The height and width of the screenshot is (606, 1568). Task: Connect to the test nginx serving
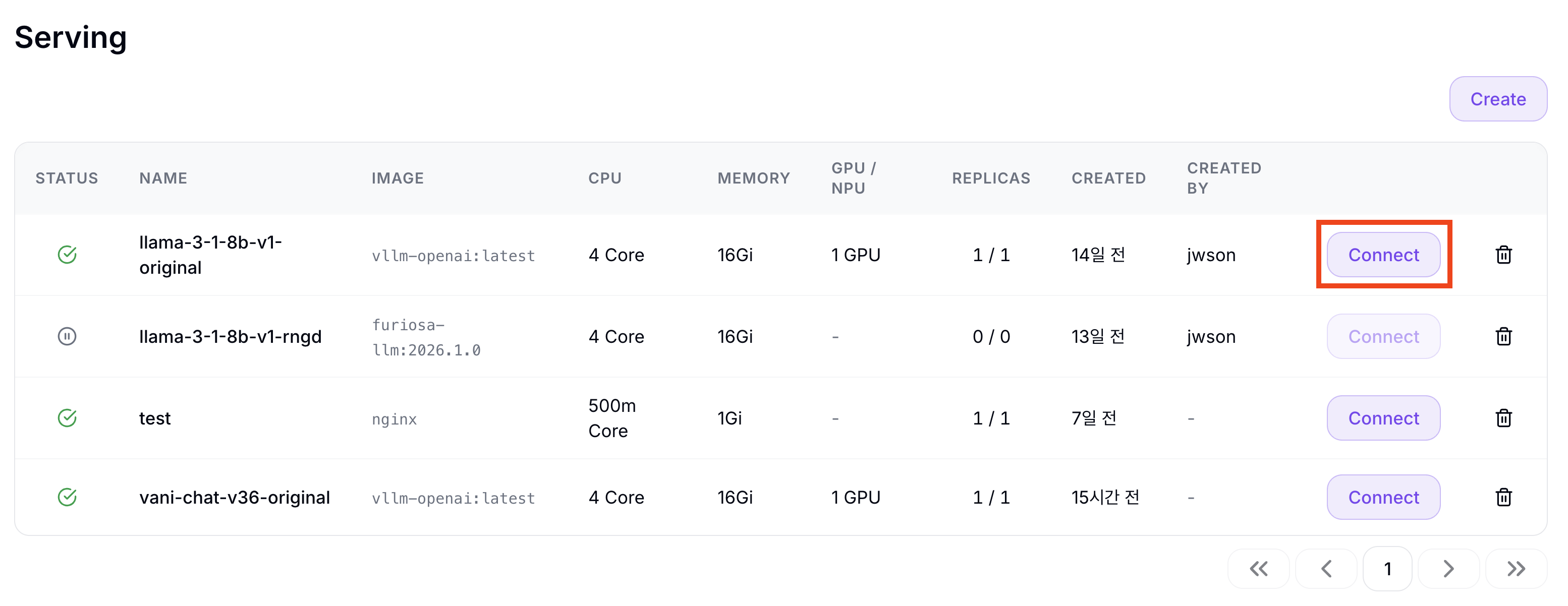click(1383, 418)
